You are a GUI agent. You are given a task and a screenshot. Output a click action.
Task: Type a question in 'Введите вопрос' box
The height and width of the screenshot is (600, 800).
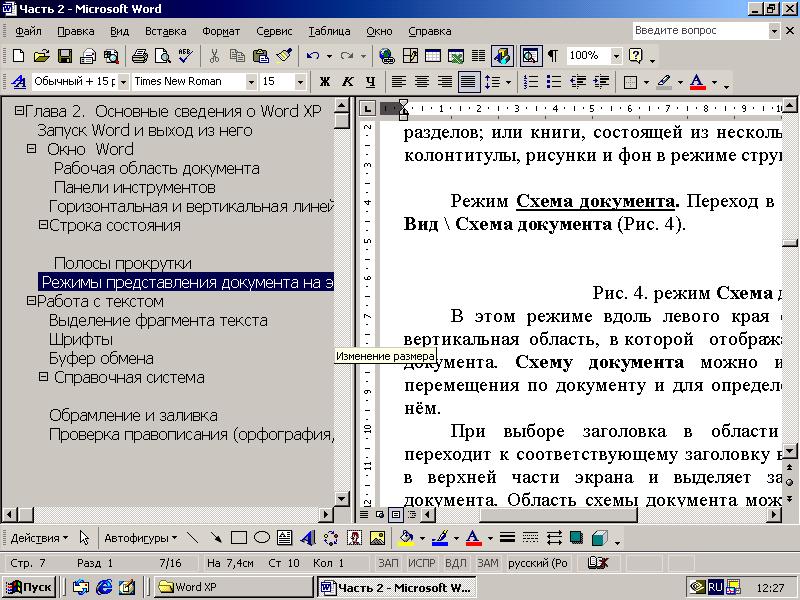[700, 31]
